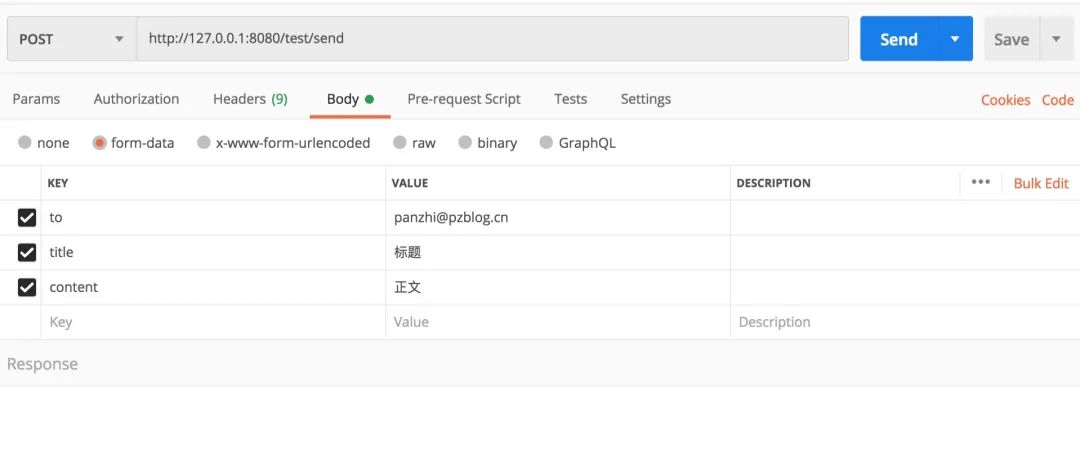
Task: Disable the 'content' parameter row checkbox
Action: coord(27,287)
